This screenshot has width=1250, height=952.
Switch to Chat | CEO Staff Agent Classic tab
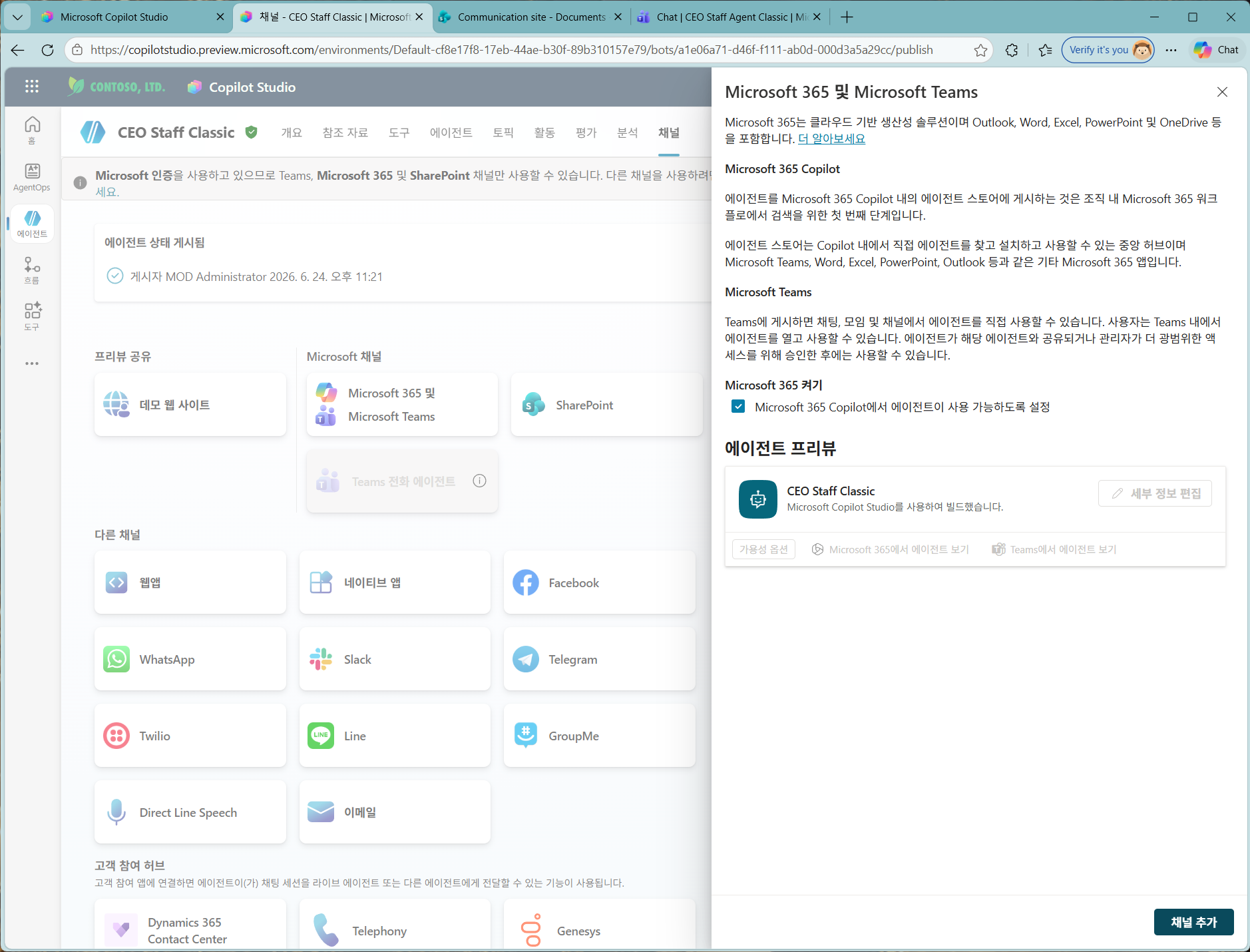pos(730,17)
